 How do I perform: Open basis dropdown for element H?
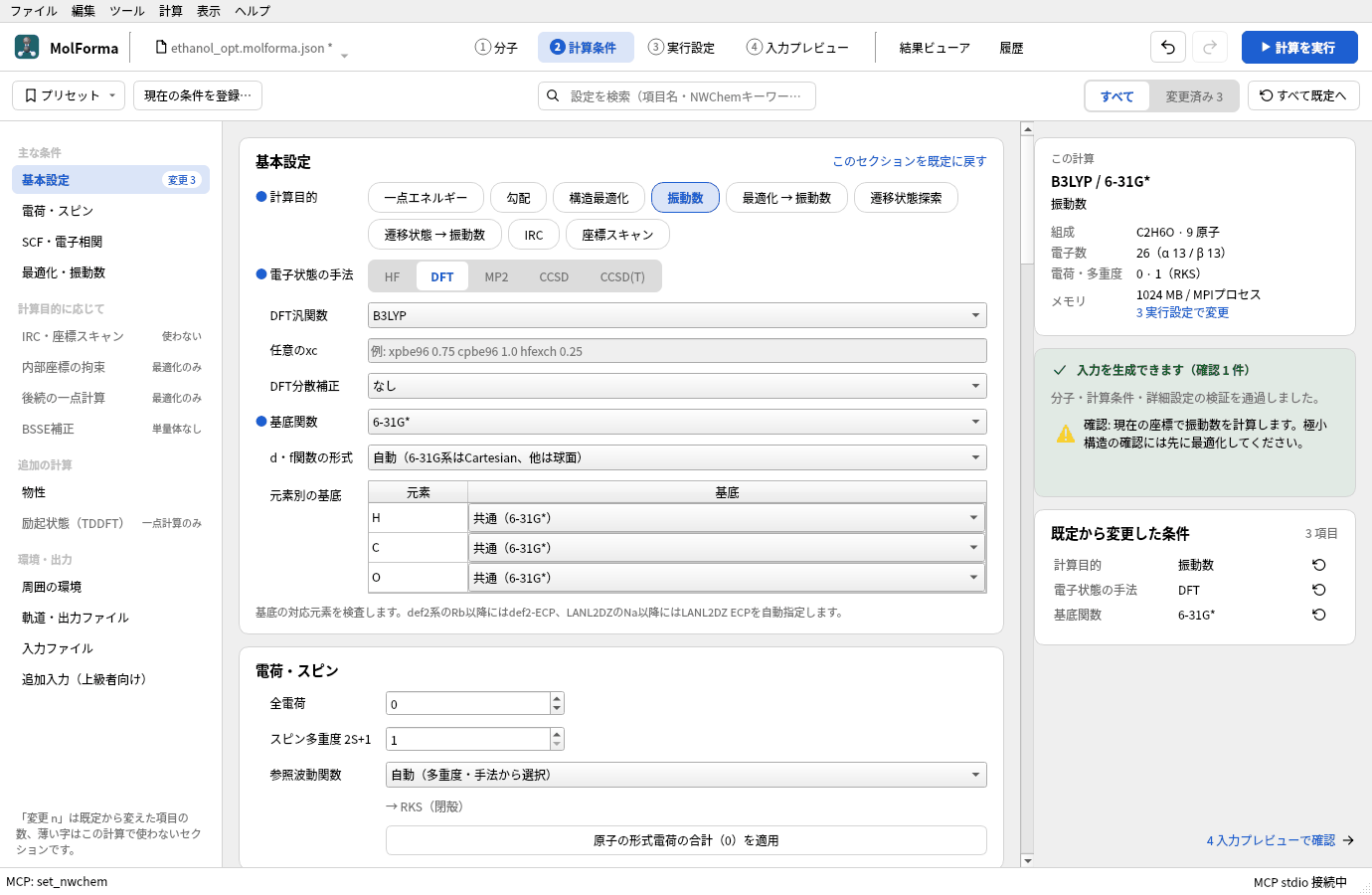(727, 518)
